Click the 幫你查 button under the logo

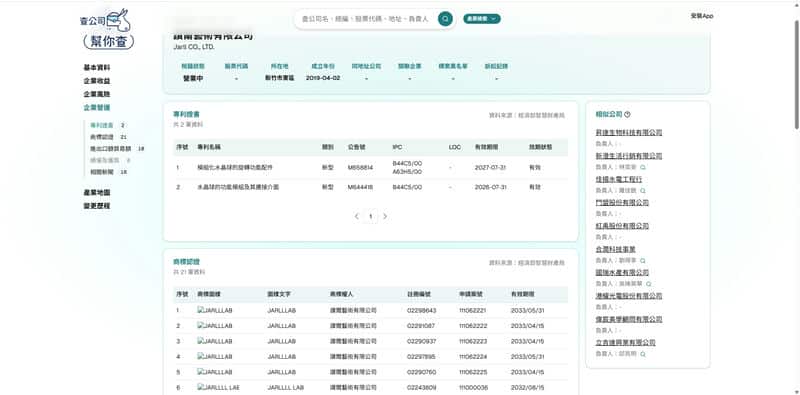click(109, 42)
